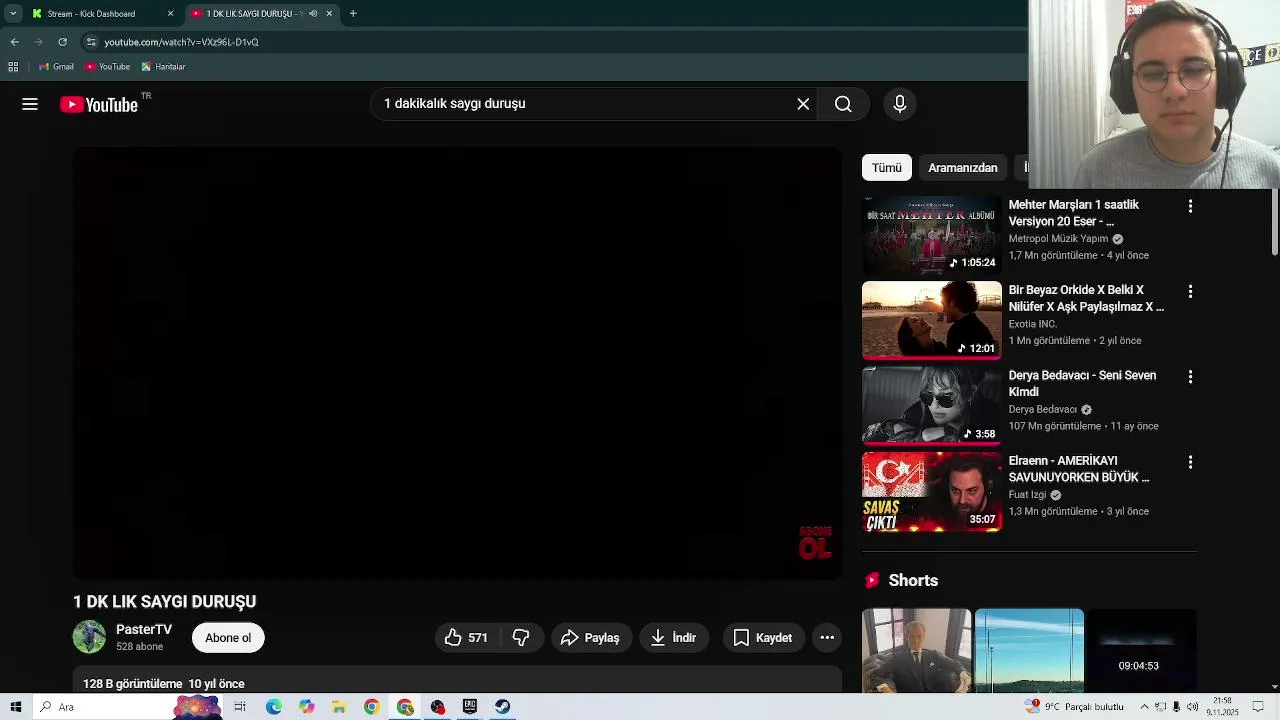
Task: Open Mehter Marşları video thumbnail
Action: tap(932, 235)
